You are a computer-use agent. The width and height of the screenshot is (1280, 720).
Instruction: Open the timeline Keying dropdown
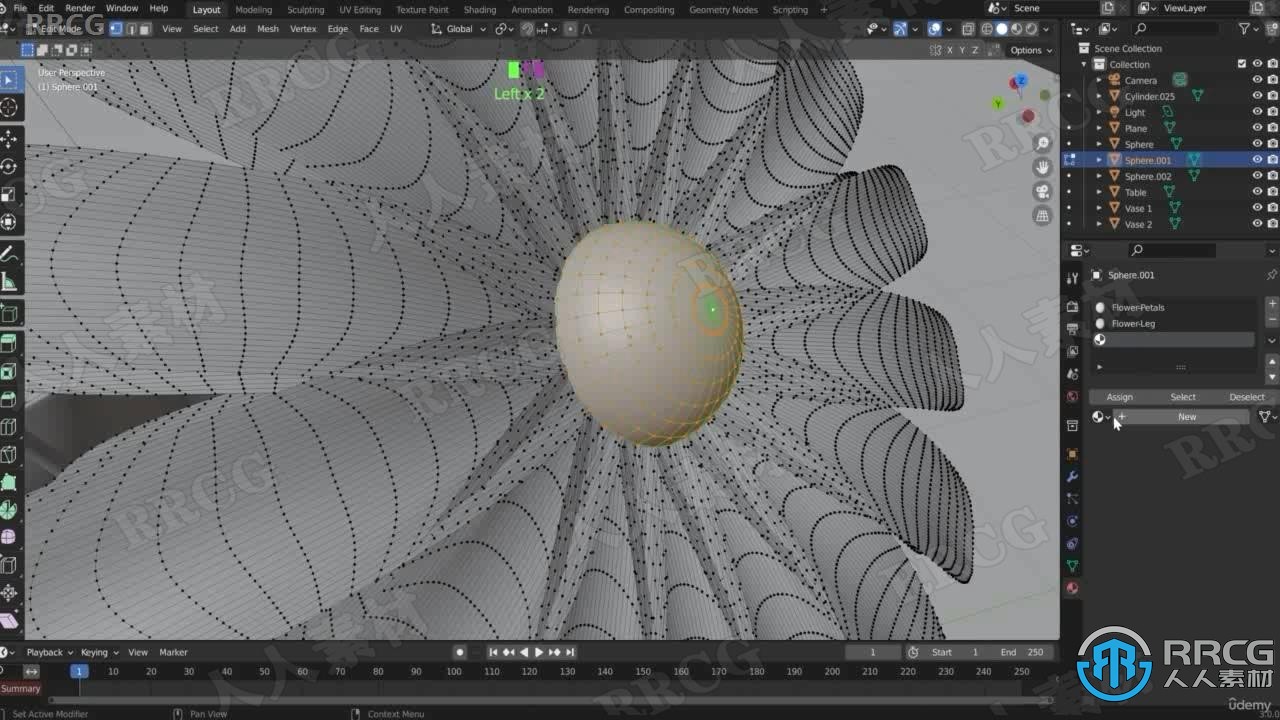(99, 652)
